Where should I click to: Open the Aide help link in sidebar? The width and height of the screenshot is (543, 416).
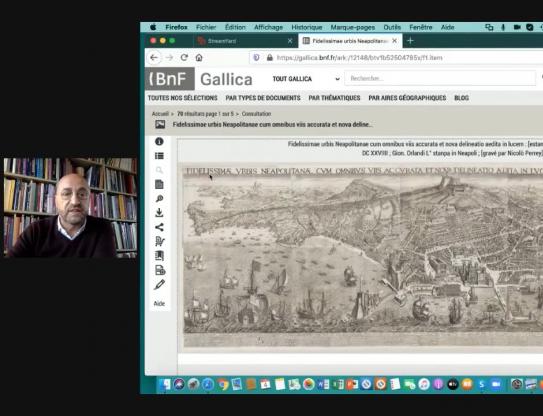click(x=159, y=304)
